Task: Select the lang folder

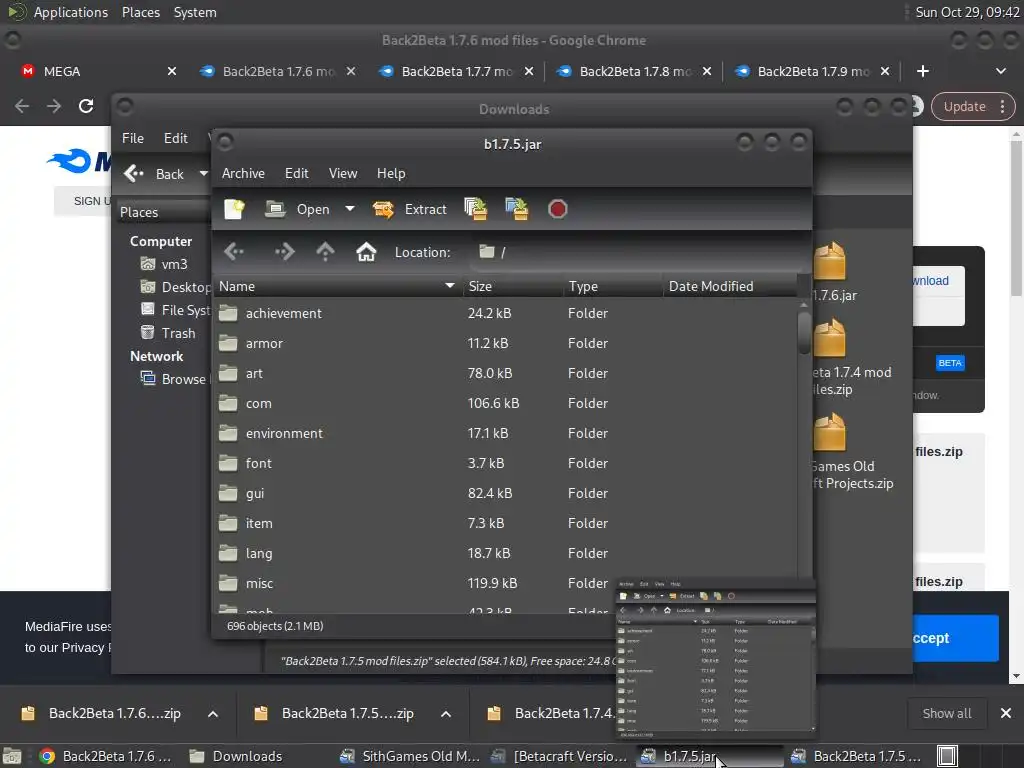Action: [x=505, y=554]
